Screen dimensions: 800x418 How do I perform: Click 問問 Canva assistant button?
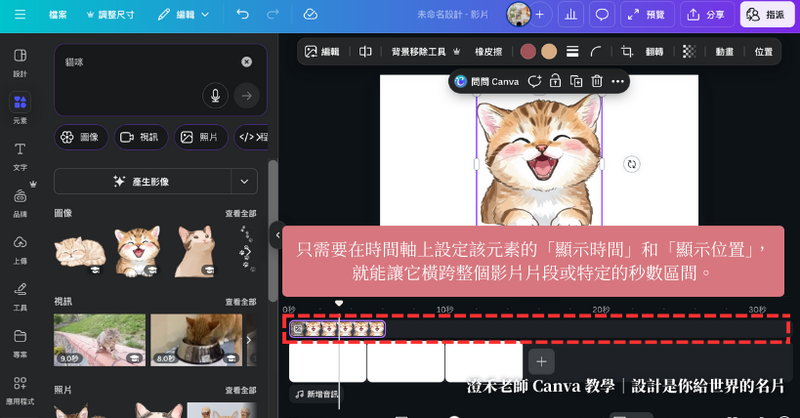(487, 81)
